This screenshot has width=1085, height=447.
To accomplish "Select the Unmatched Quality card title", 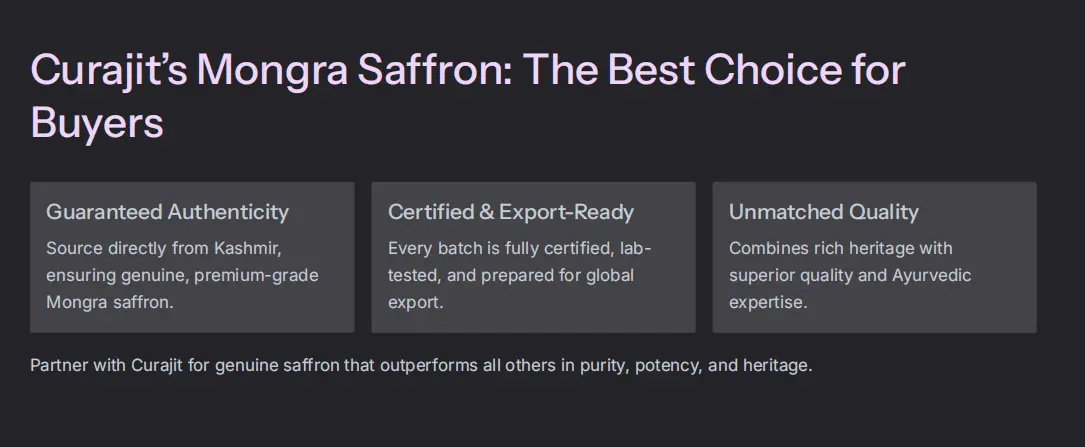I will click(823, 212).
